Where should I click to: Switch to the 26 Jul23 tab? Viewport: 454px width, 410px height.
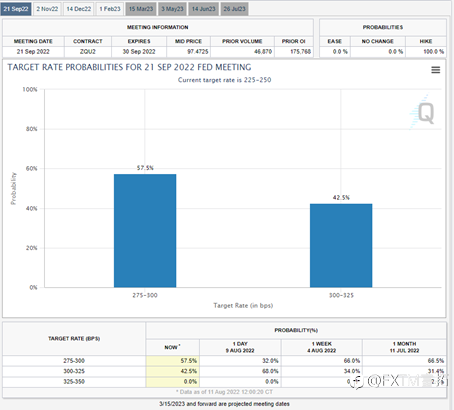click(x=234, y=9)
